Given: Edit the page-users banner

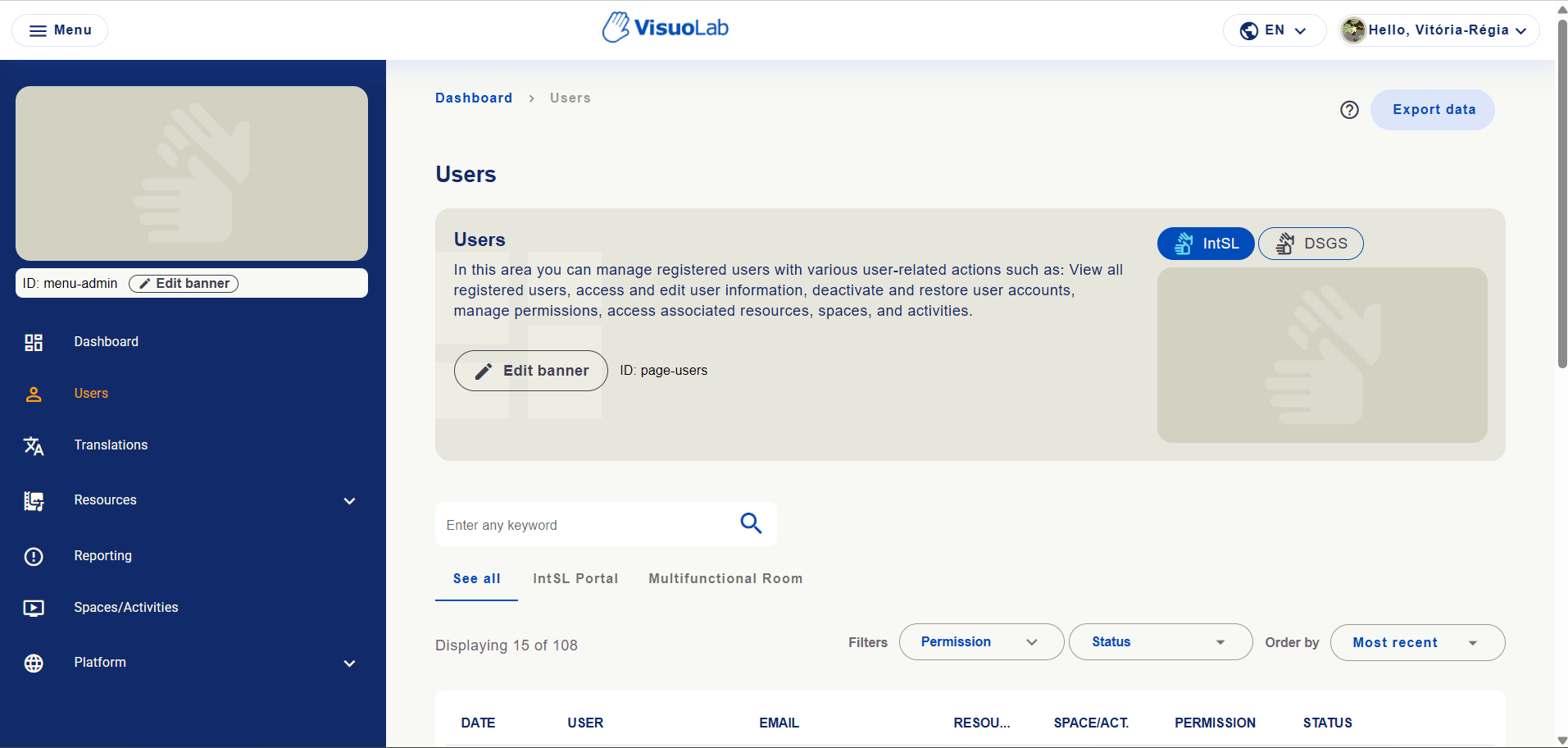Looking at the screenshot, I should 531,371.
